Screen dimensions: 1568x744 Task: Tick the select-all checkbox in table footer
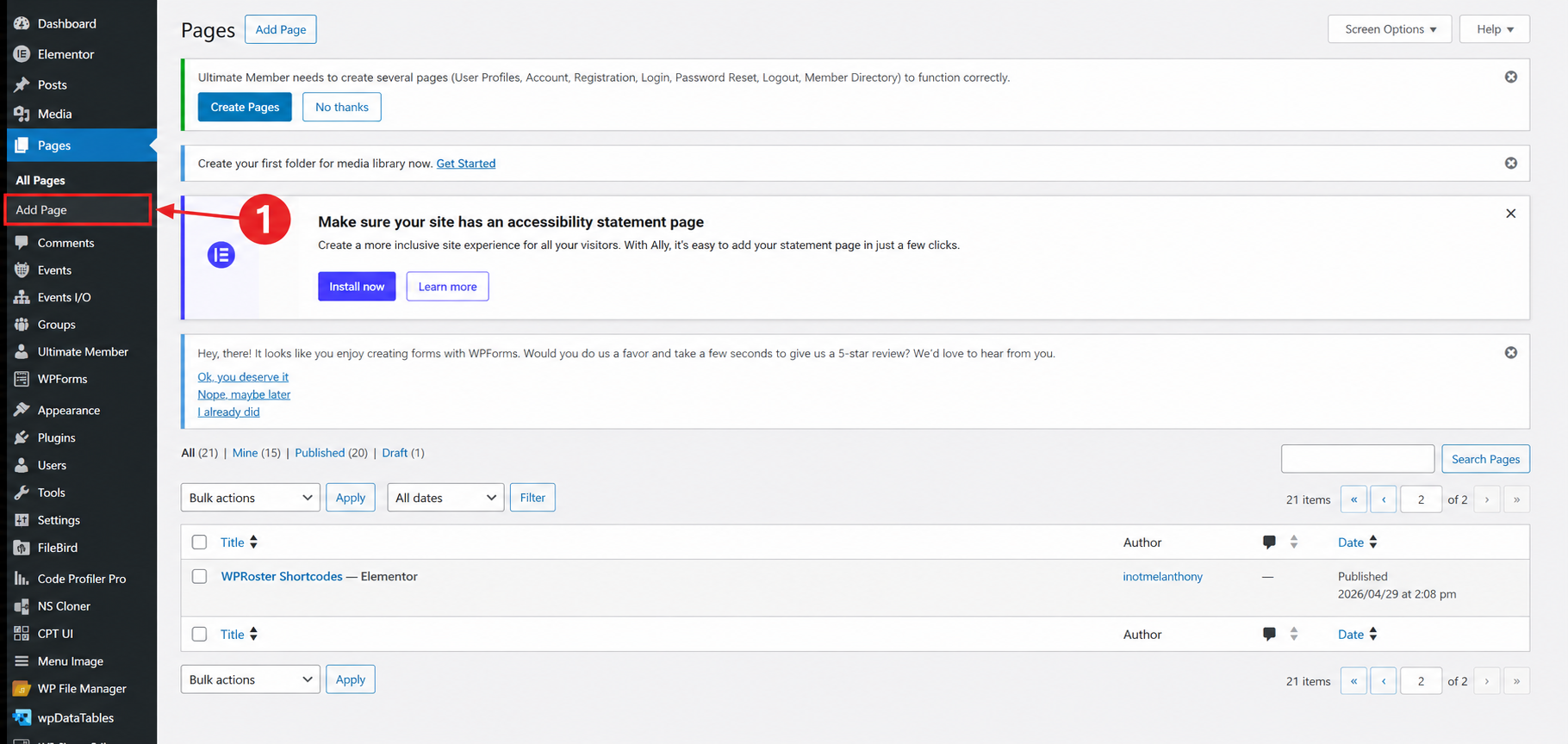(199, 634)
